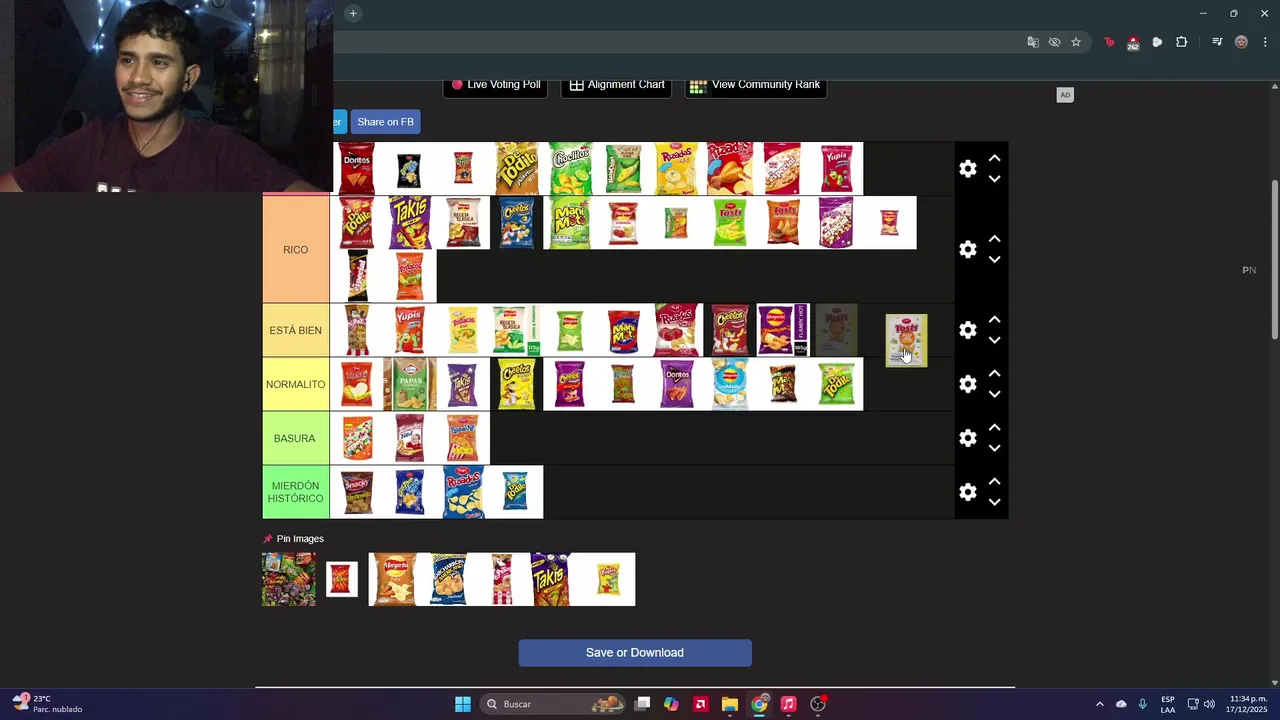Image resolution: width=1280 pixels, height=720 pixels.
Task: Toggle the crossed-eye icon in address bar
Action: click(x=1054, y=42)
